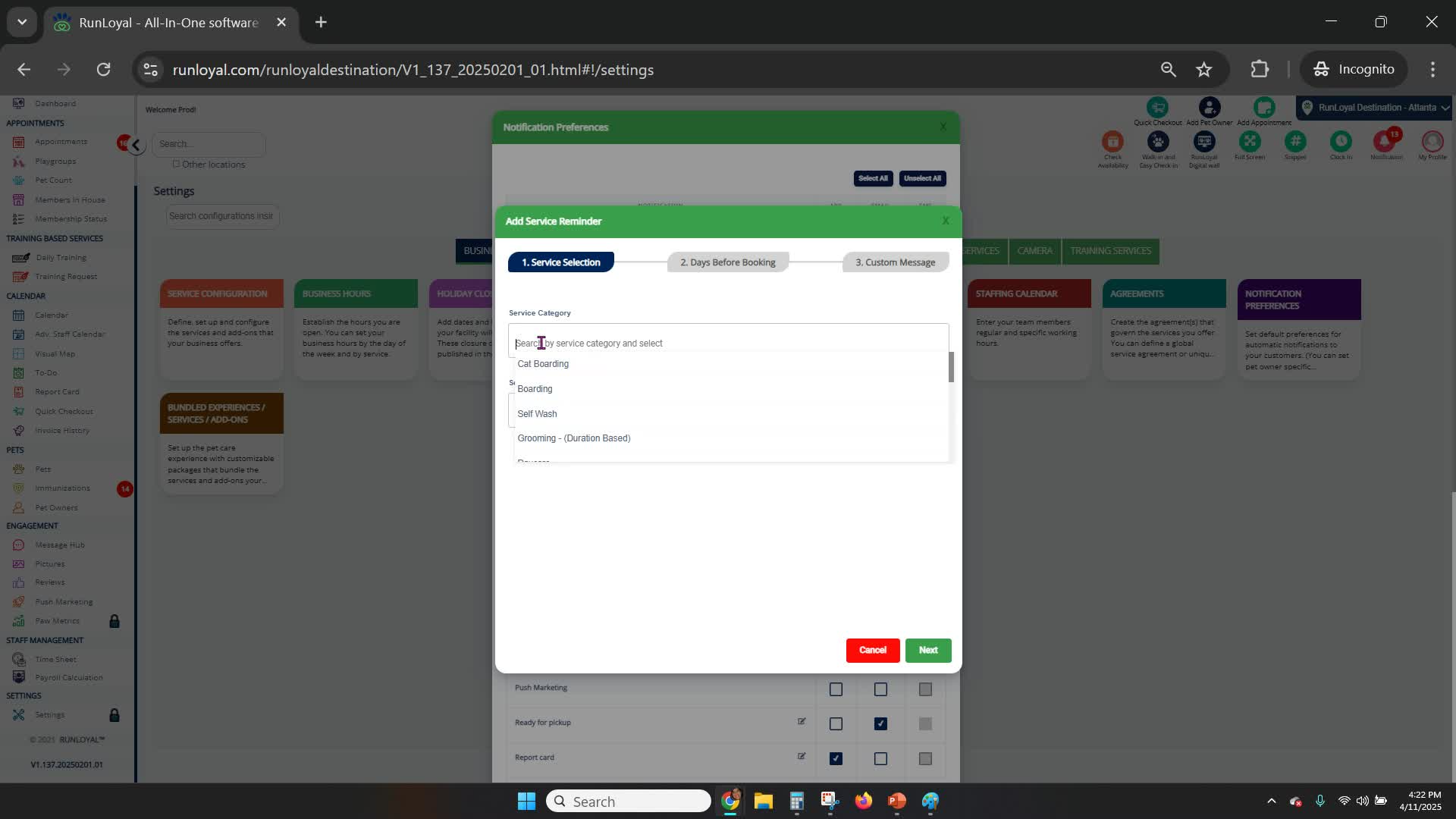Click the Add Pet Owner icon
This screenshot has width=1456, height=819.
[1210, 108]
